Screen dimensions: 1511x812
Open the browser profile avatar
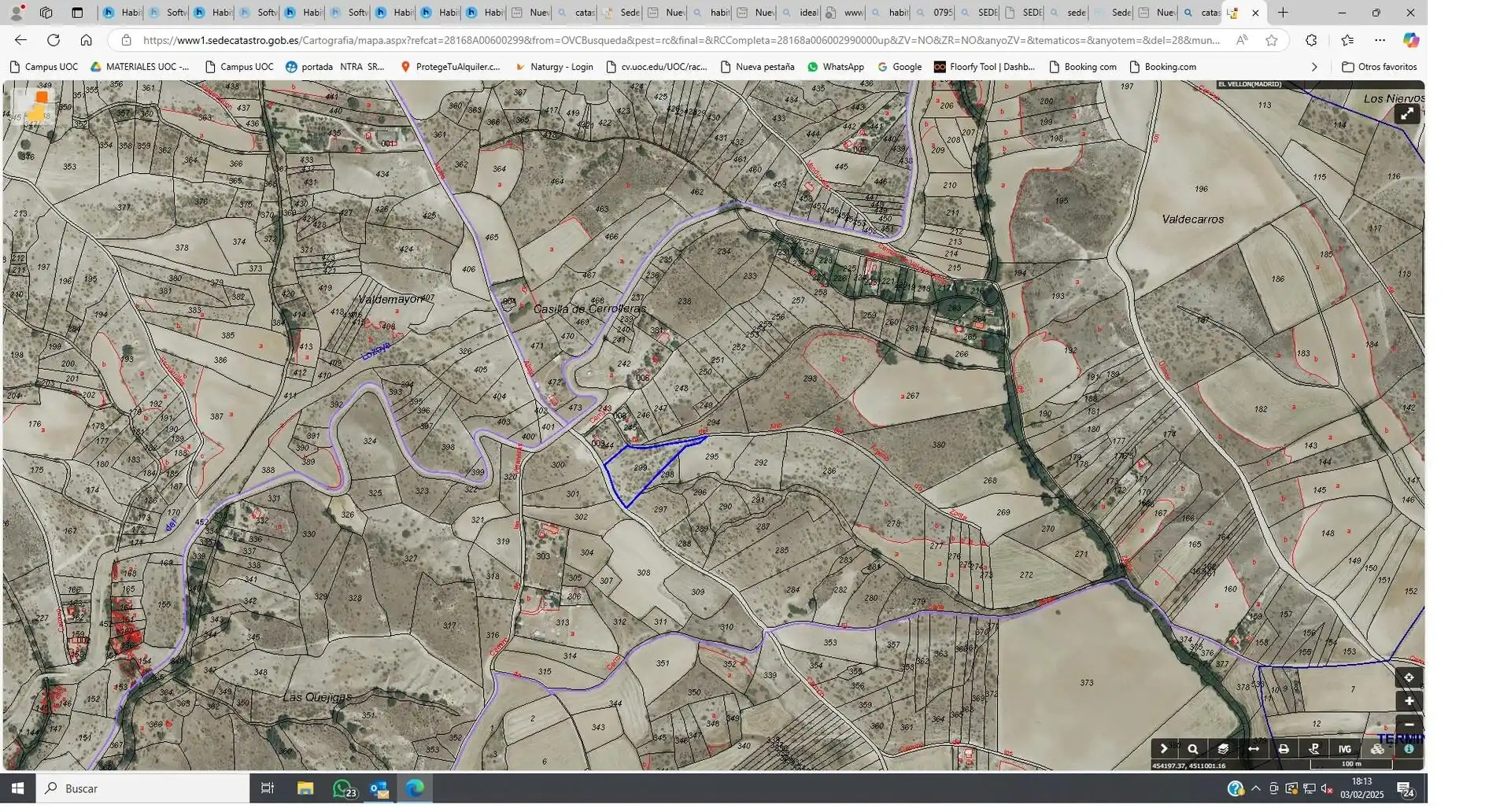17,13
